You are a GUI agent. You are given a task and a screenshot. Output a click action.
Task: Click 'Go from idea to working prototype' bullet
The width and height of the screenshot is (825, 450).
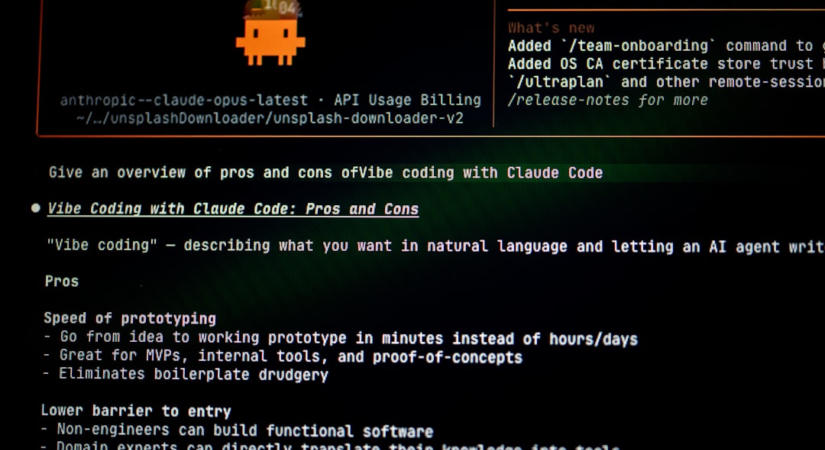(340, 338)
